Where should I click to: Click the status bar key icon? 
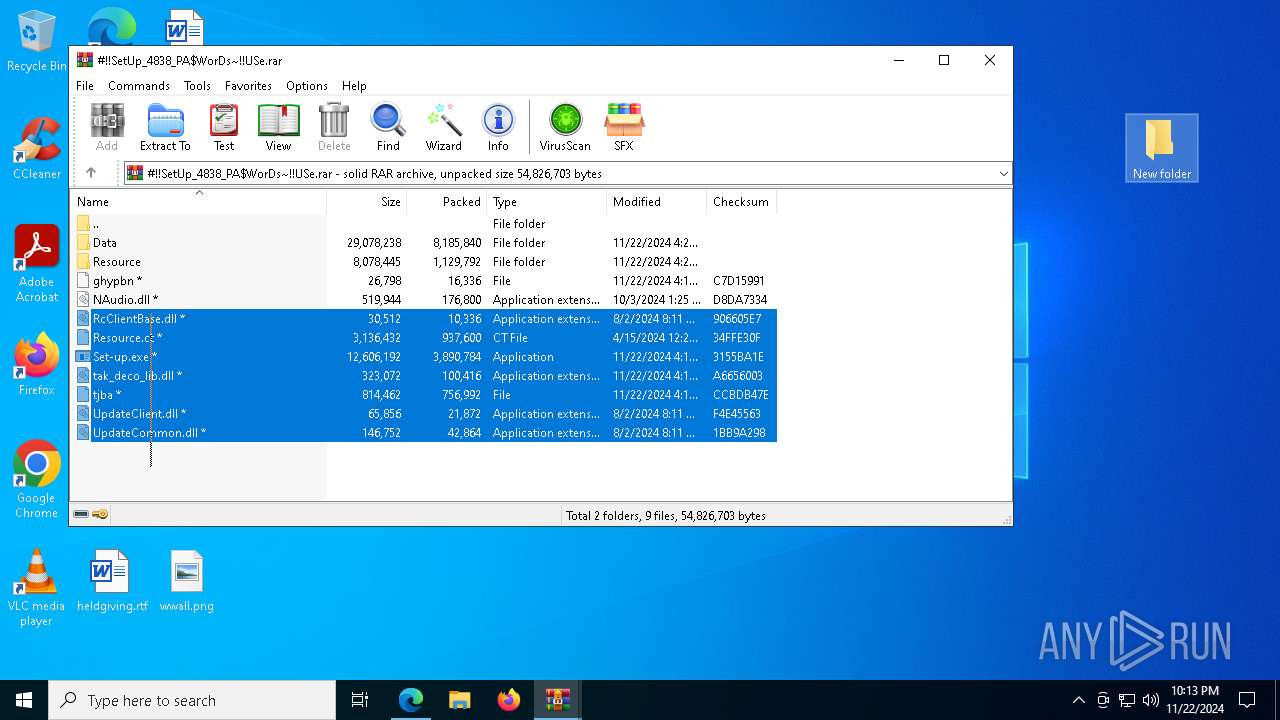[100, 515]
